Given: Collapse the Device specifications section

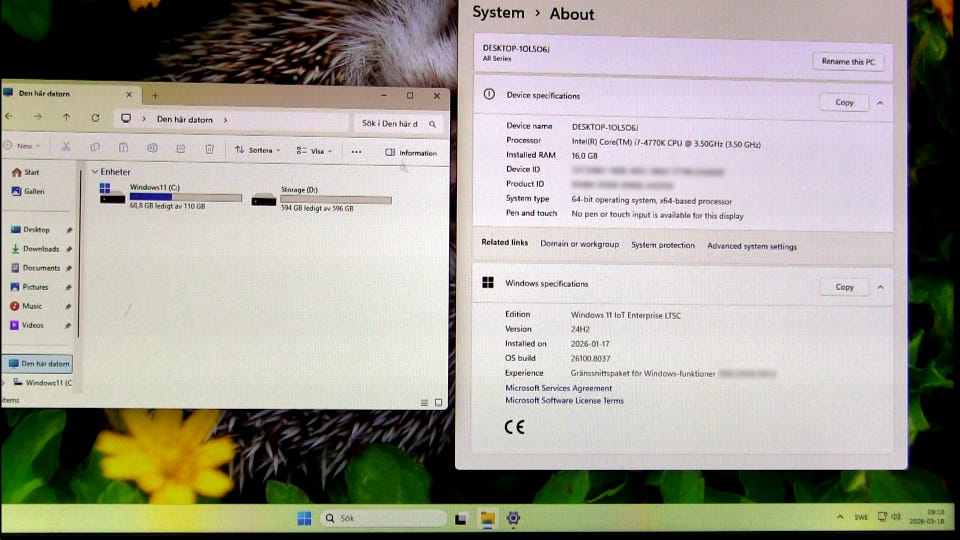Looking at the screenshot, I should tap(880, 102).
